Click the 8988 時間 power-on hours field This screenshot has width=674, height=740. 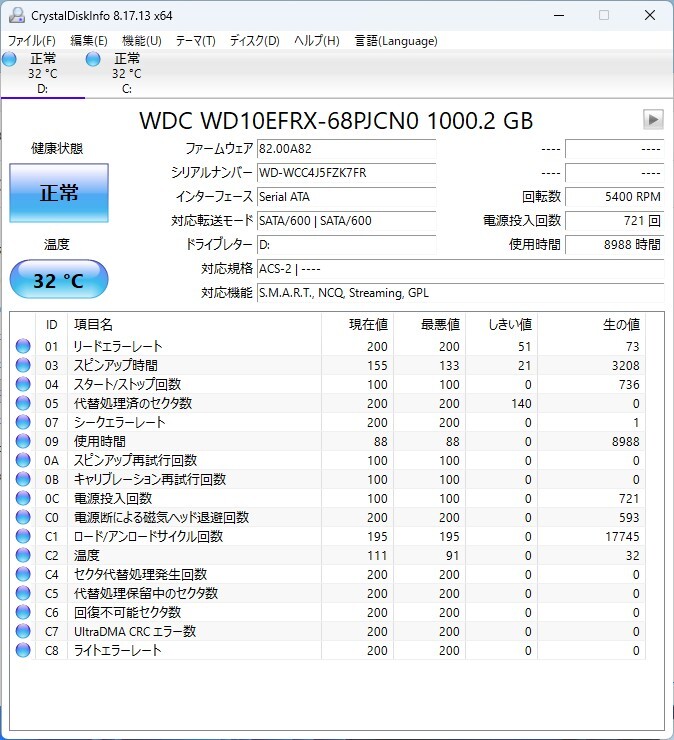pyautogui.click(x=615, y=245)
